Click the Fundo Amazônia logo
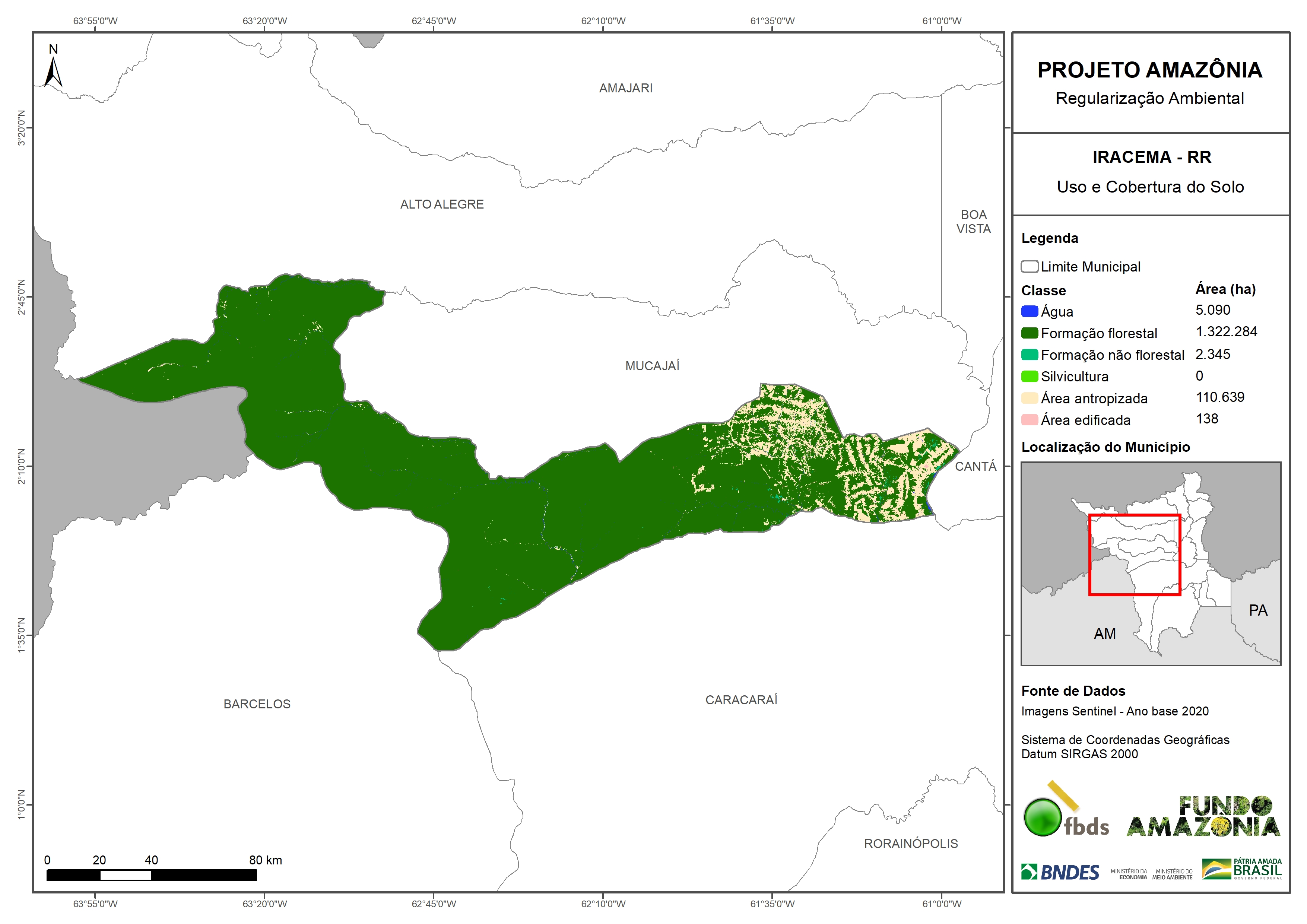This screenshot has width=1307, height=924. [1203, 817]
